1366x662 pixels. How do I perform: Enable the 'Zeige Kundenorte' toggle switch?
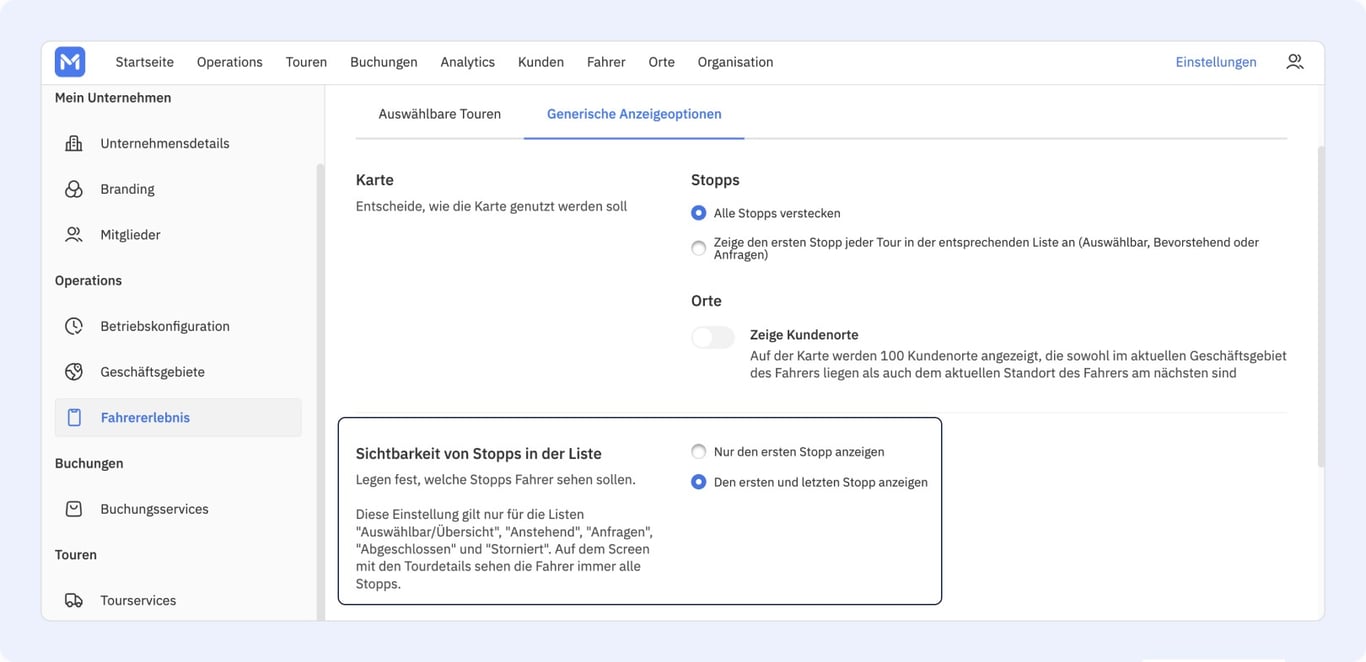click(713, 337)
